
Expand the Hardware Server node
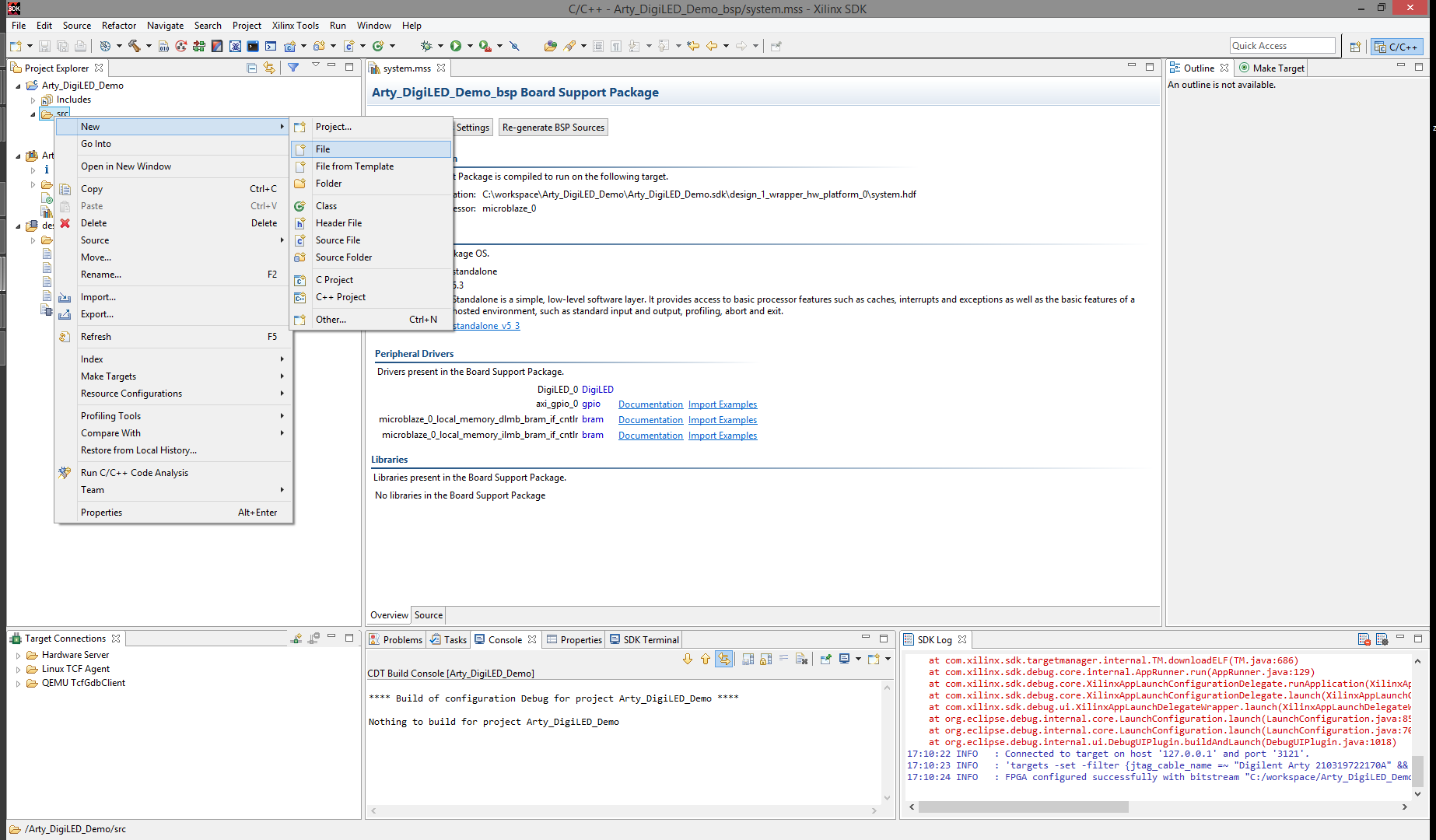point(19,655)
